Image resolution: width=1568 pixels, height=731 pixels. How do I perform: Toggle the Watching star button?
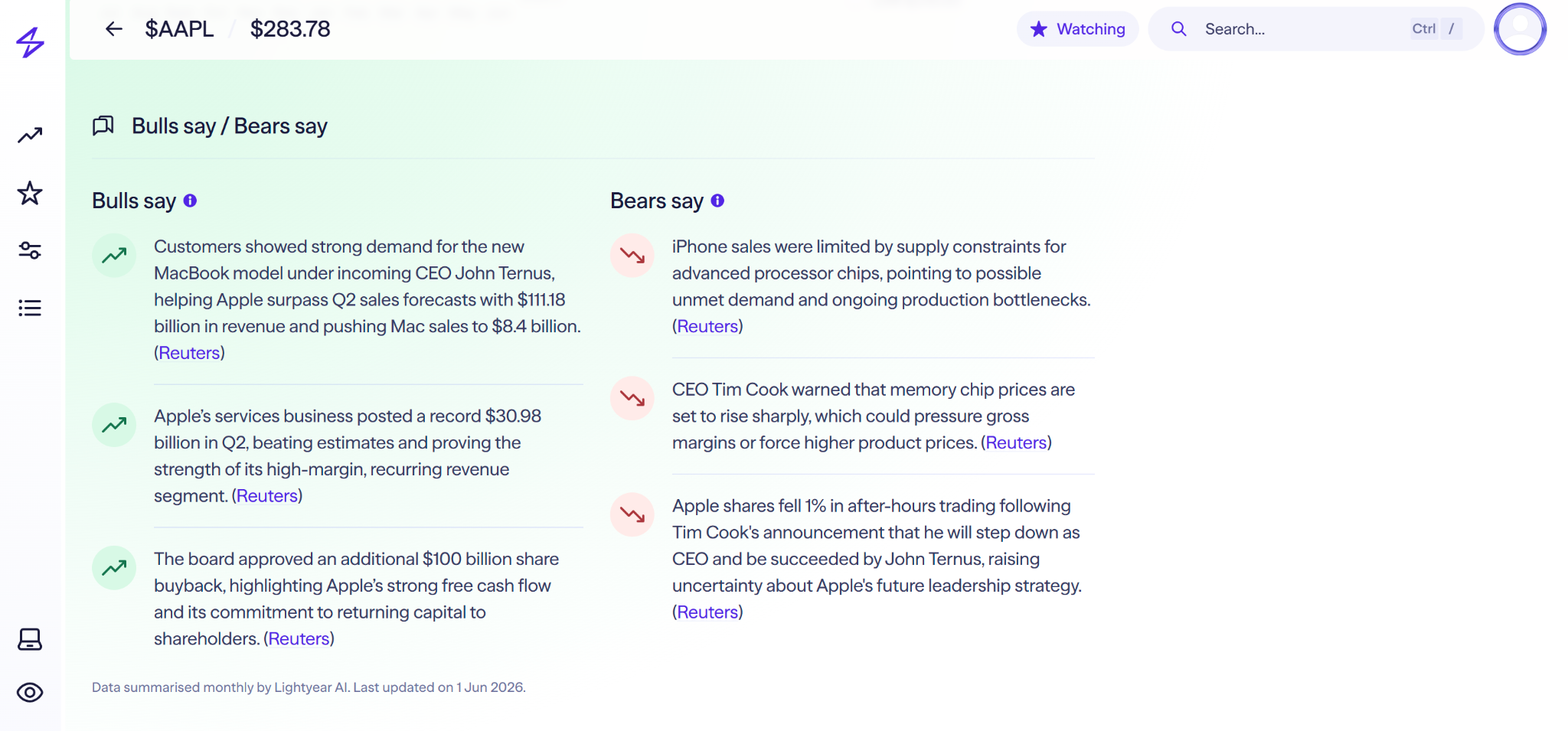(1078, 29)
